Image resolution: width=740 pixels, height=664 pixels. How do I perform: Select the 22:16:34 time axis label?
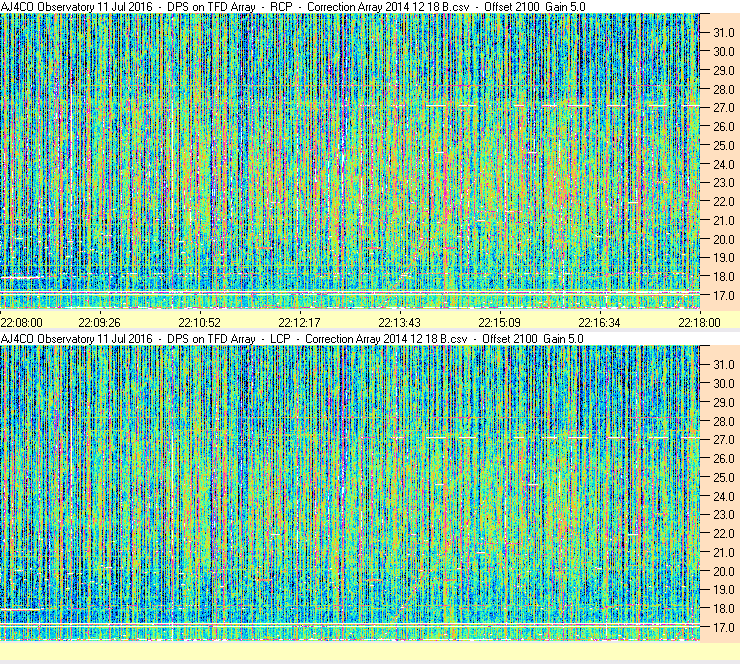(599, 322)
